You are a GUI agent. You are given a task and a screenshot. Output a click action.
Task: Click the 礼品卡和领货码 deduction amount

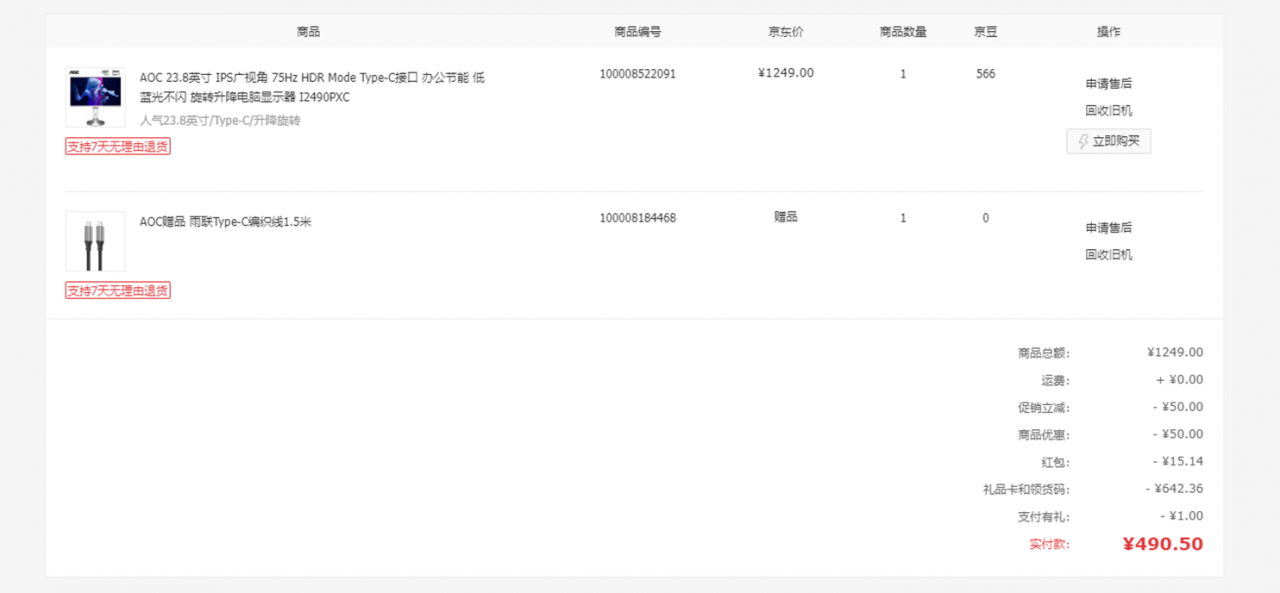1174,489
